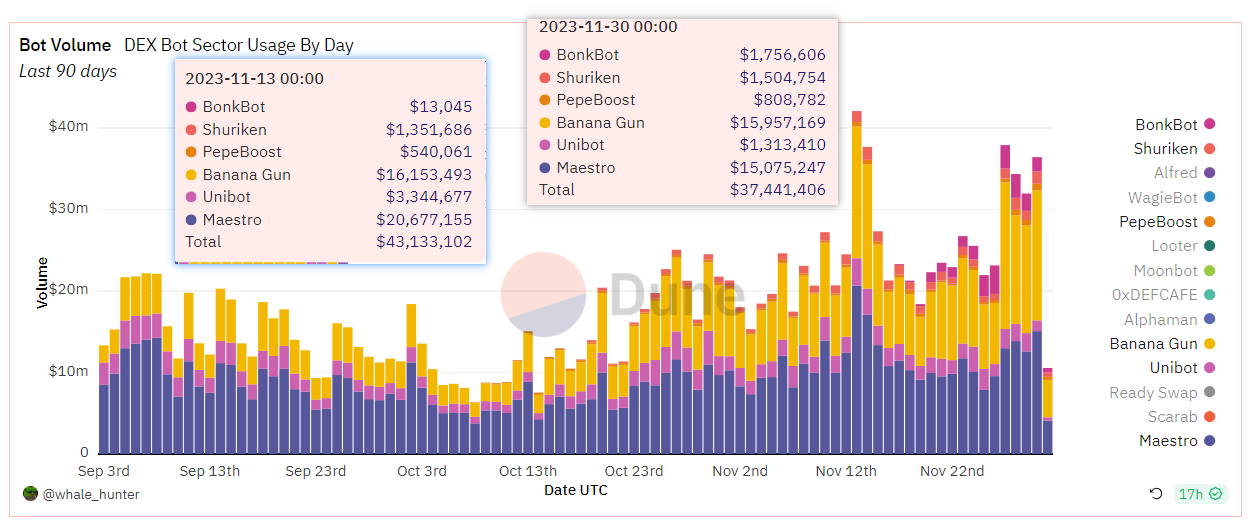Screen dimensions: 1253x527
Task: Click the Looter dark green legend dot
Action: click(1210, 246)
